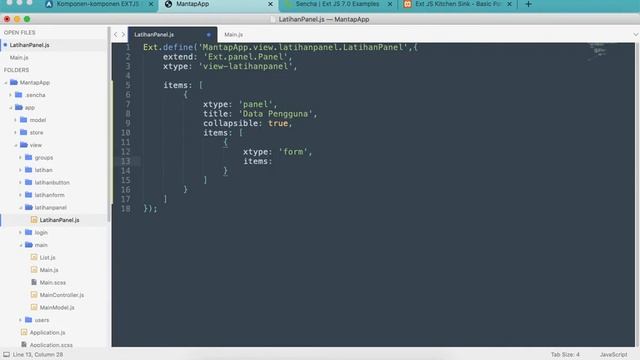640x360 pixels.
Task: Collapse the MantapApp root folder
Action: click(6, 82)
